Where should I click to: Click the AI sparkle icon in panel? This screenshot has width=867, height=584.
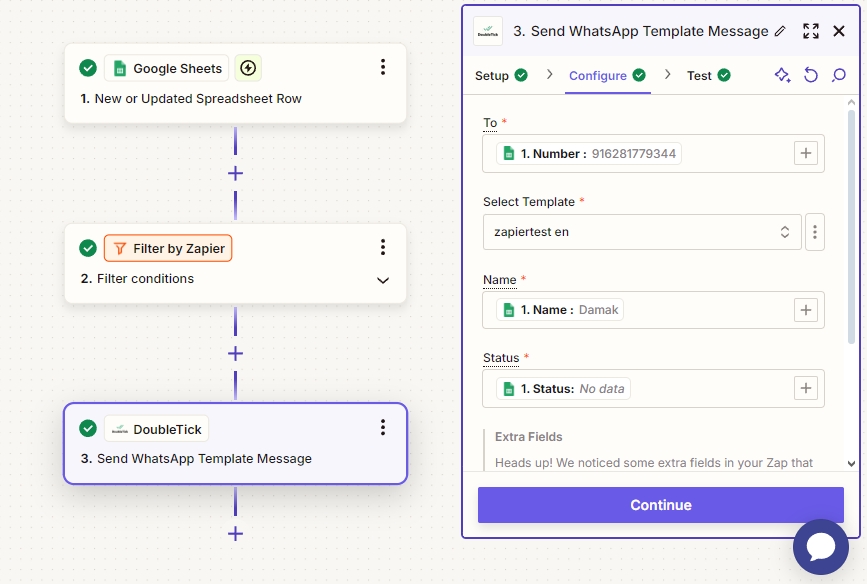(x=782, y=75)
